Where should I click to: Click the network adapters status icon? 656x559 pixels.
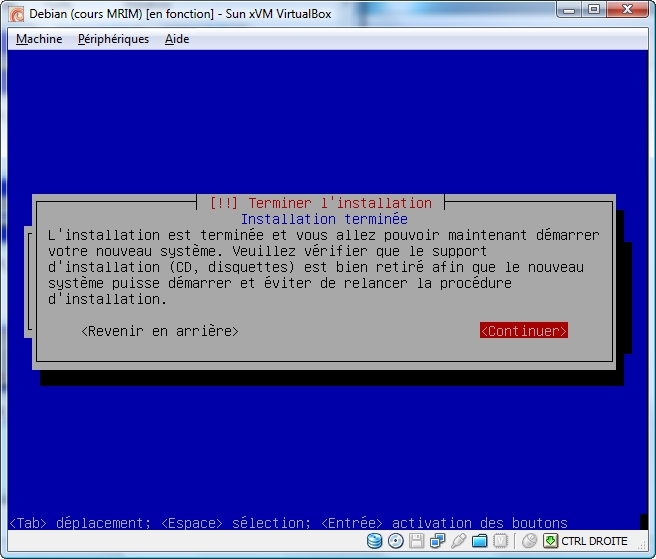437,541
